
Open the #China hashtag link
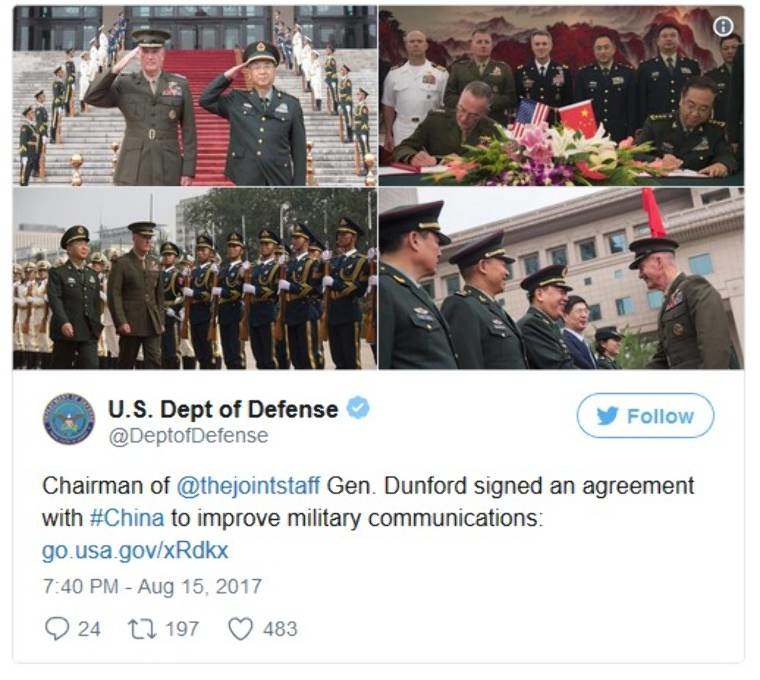click(127, 518)
